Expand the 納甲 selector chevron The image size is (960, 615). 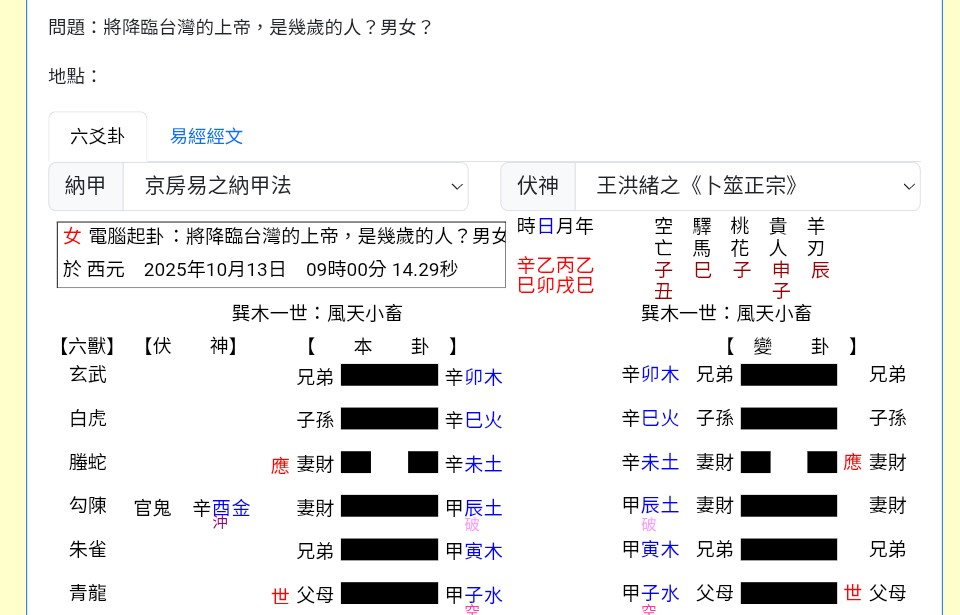click(457, 186)
